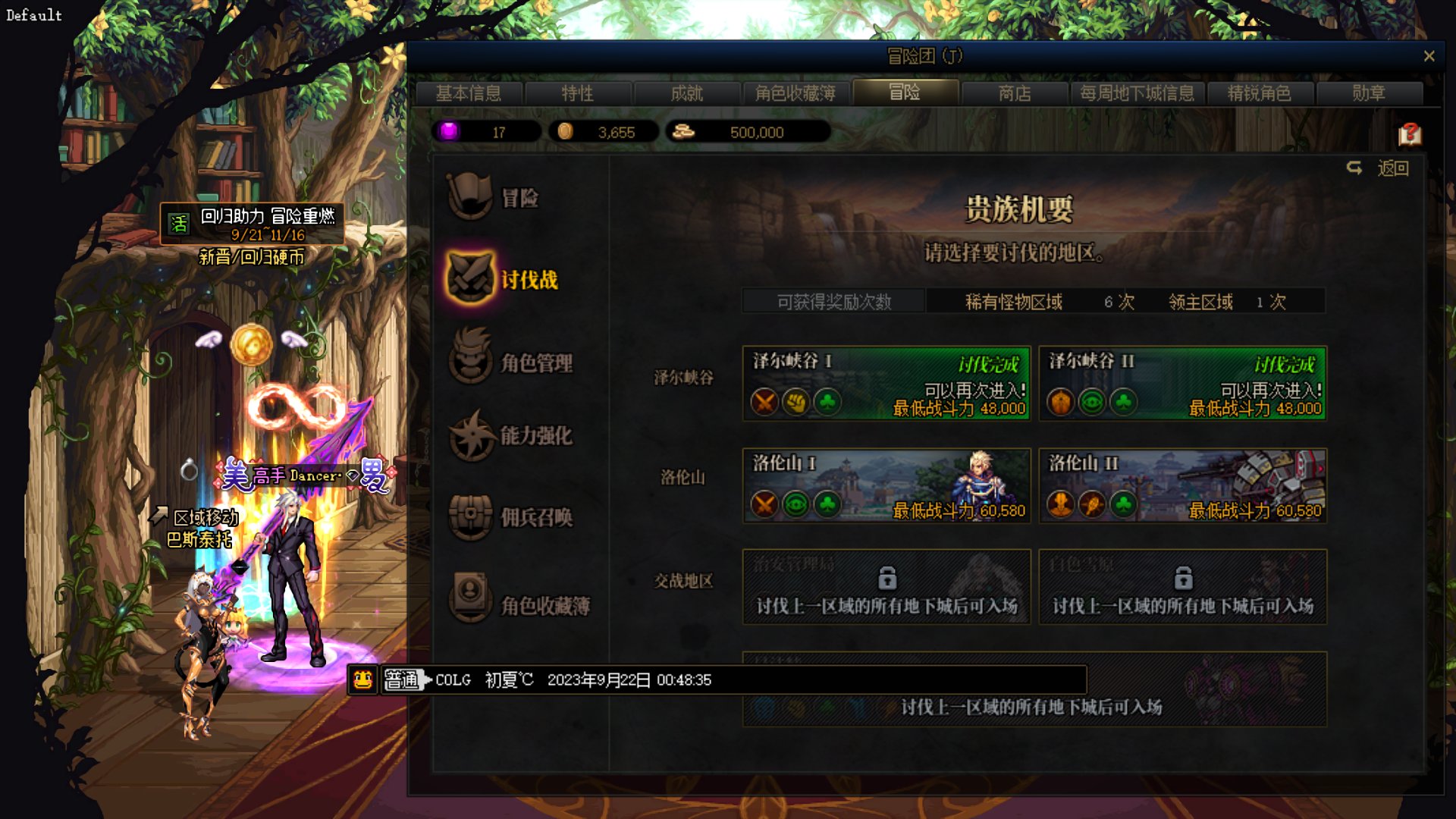Open 佣兵召唤 treasure chest icon
This screenshot has width=1456, height=819.
470,517
